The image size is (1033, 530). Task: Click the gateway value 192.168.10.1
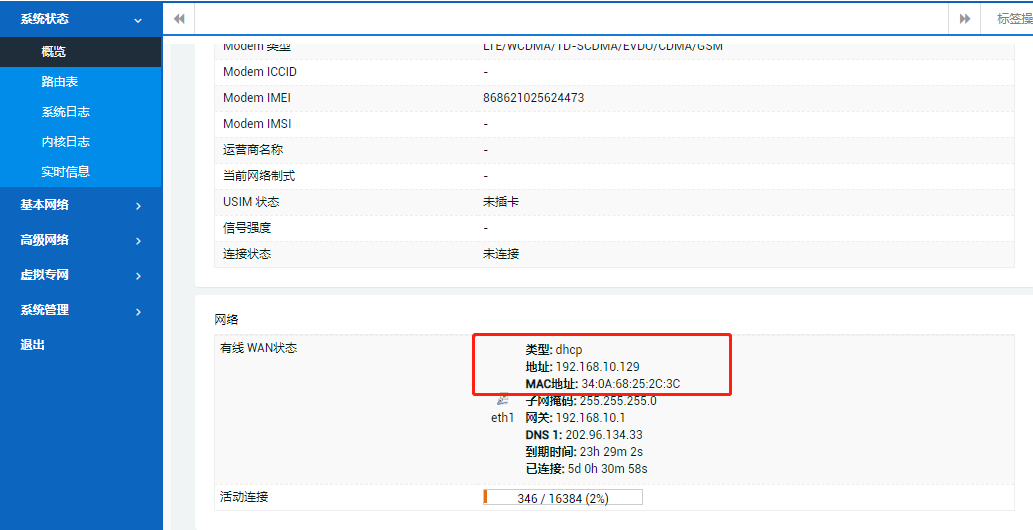pyautogui.click(x=590, y=418)
